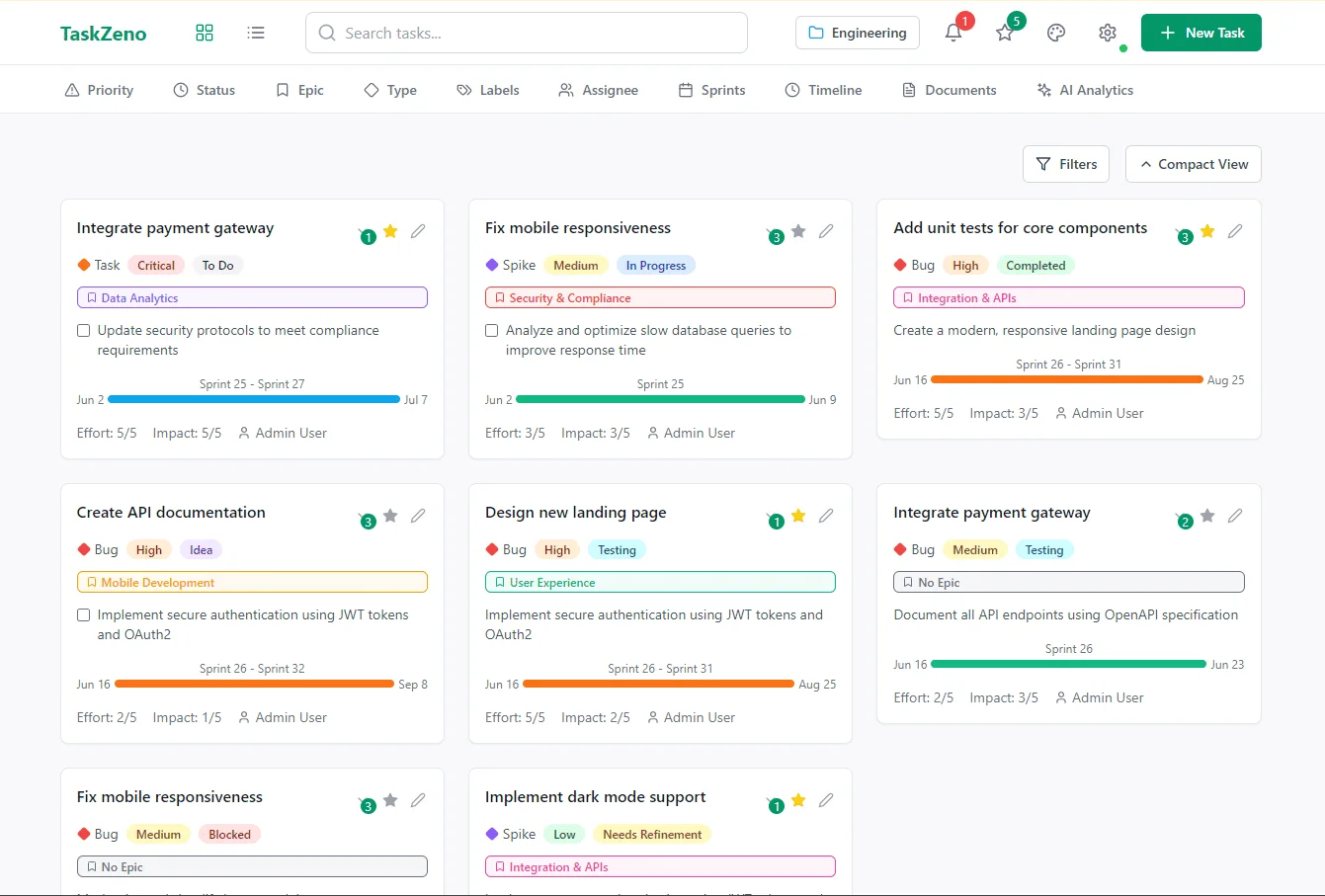Open settings gear icon
The height and width of the screenshot is (896, 1325).
(1108, 33)
